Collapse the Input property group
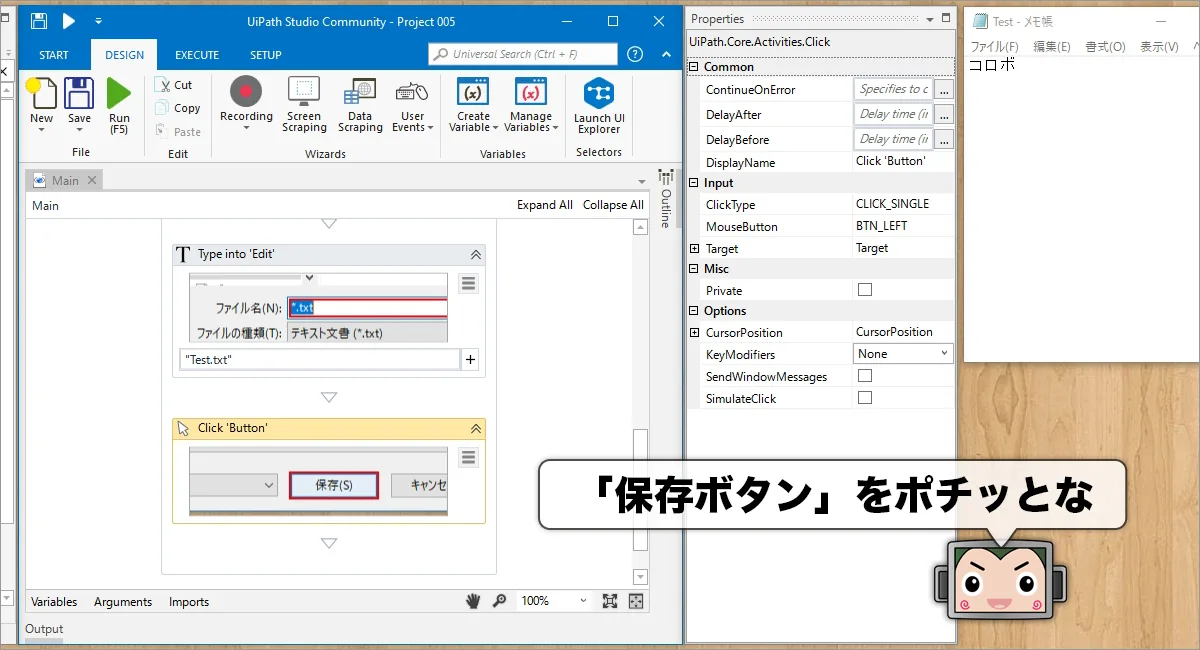This screenshot has width=1200, height=650. click(x=694, y=183)
